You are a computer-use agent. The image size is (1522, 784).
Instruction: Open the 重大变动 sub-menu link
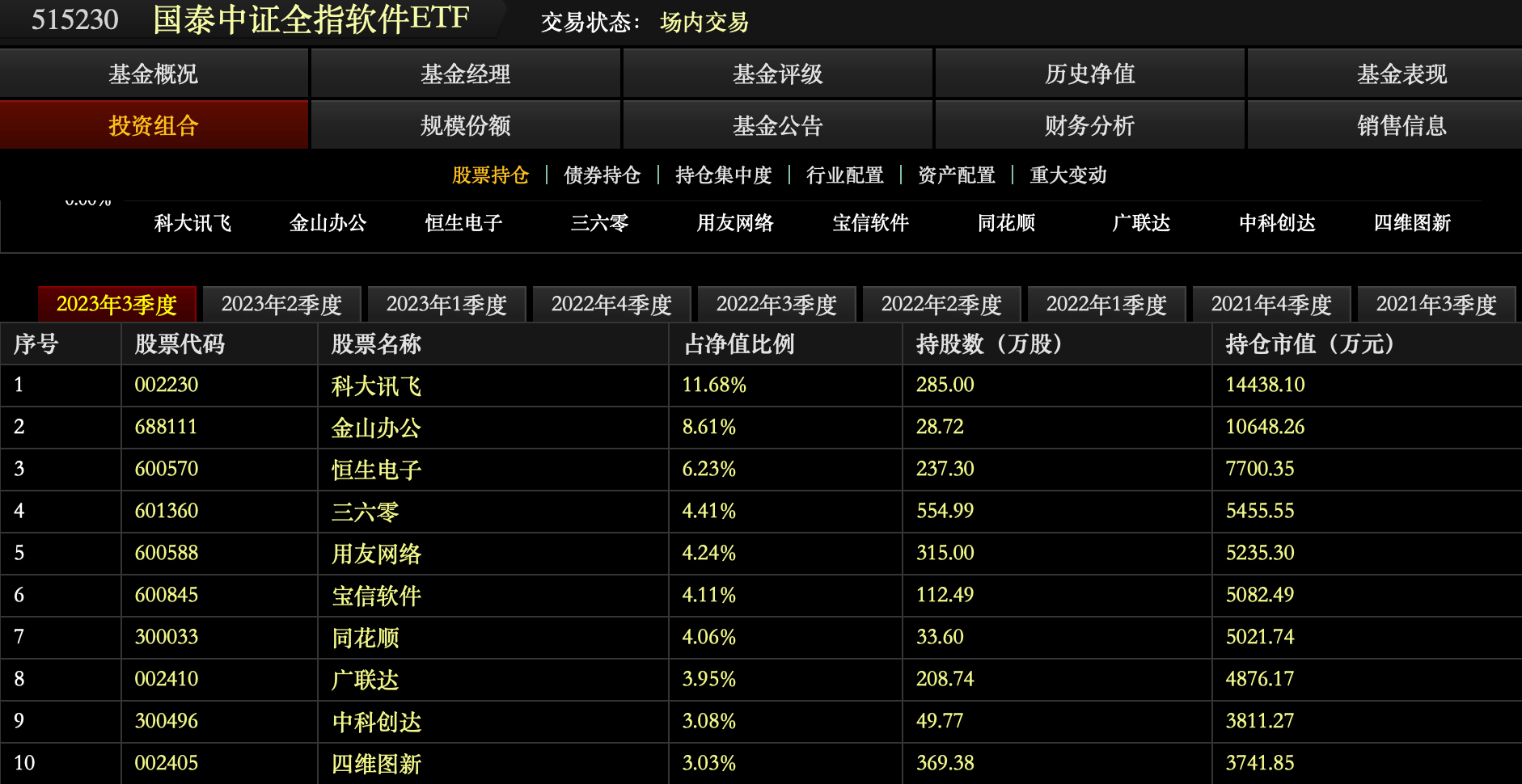[1068, 175]
